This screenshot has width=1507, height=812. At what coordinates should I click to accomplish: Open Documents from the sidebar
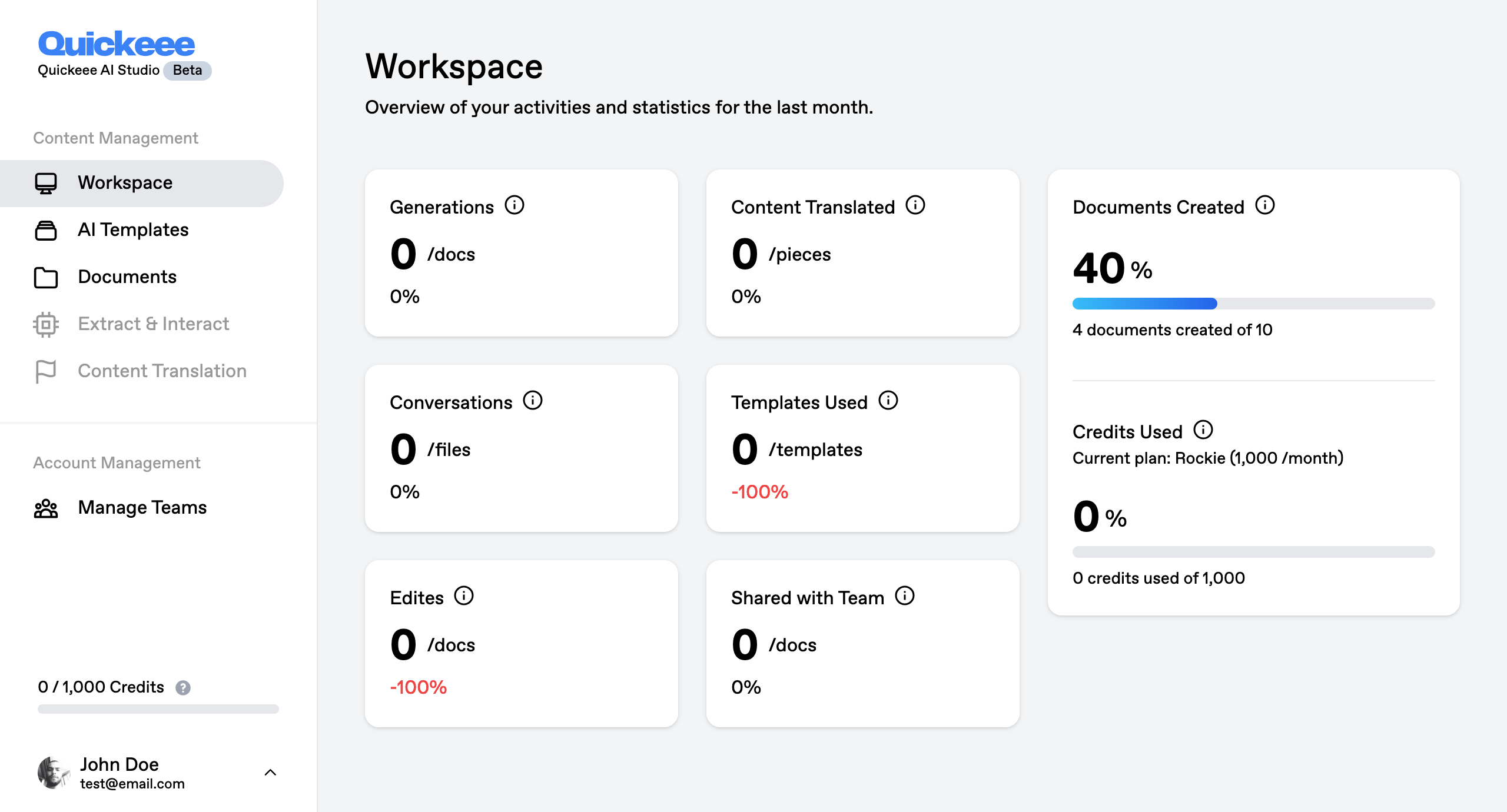[127, 277]
